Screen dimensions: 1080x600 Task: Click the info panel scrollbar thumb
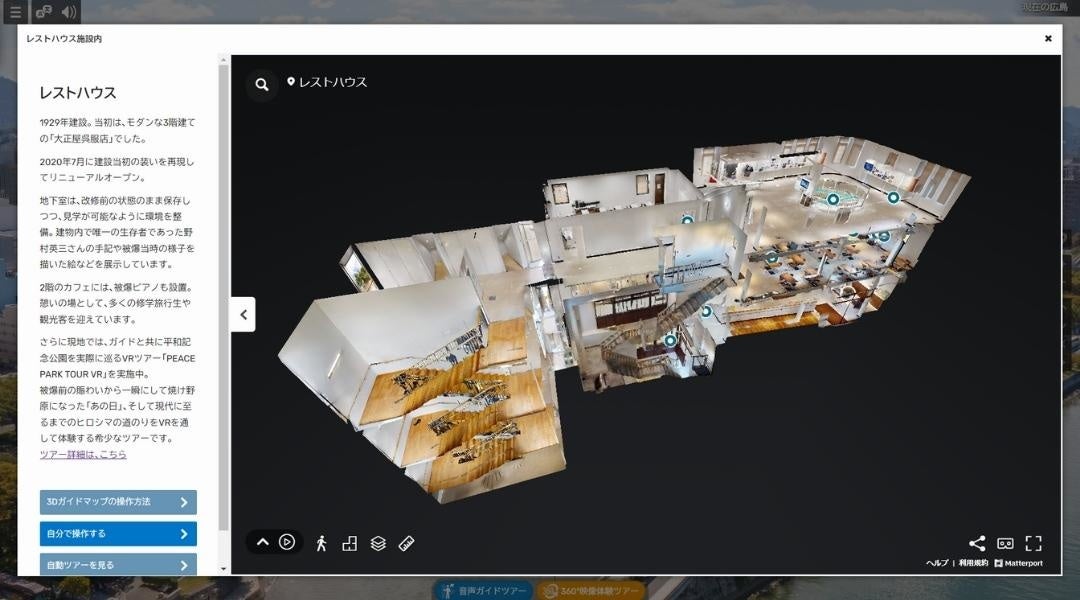coord(223,298)
